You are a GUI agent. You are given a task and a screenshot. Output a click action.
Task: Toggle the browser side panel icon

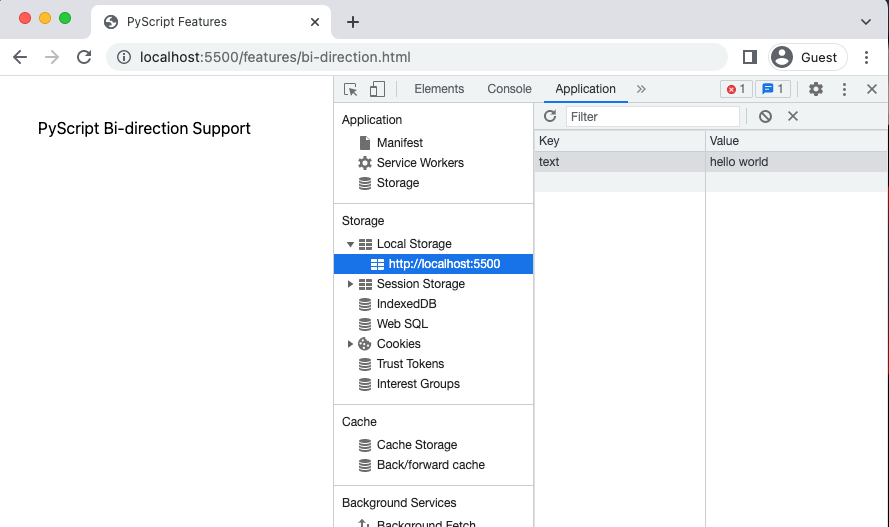point(750,57)
